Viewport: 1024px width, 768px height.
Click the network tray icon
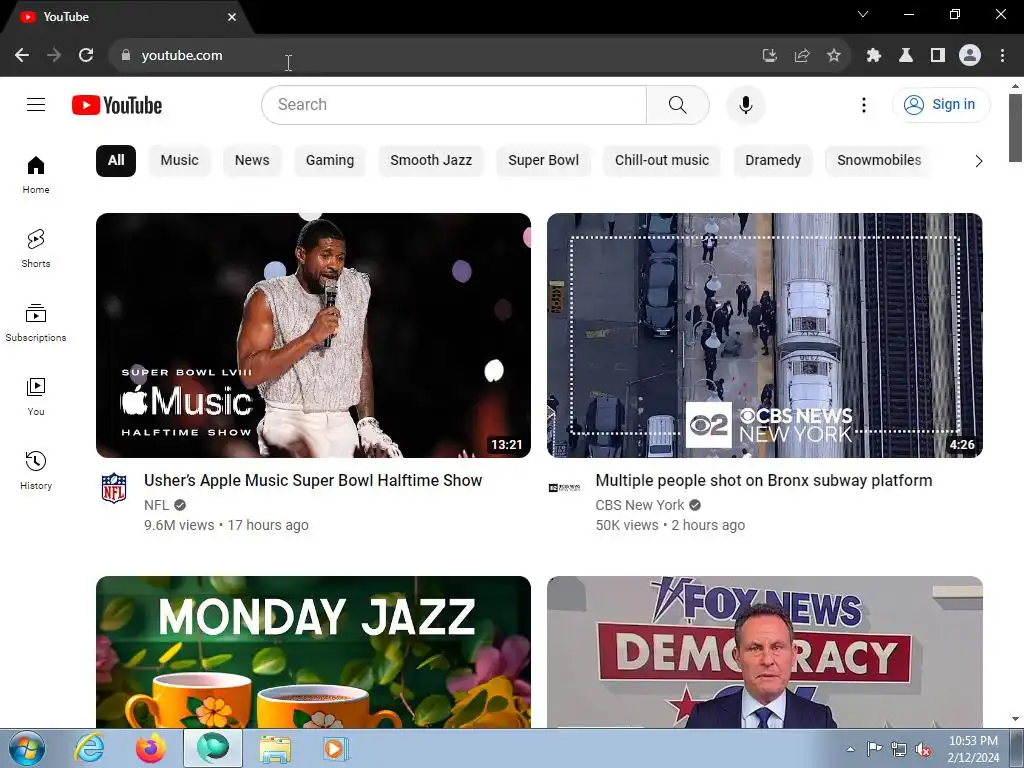(899, 750)
